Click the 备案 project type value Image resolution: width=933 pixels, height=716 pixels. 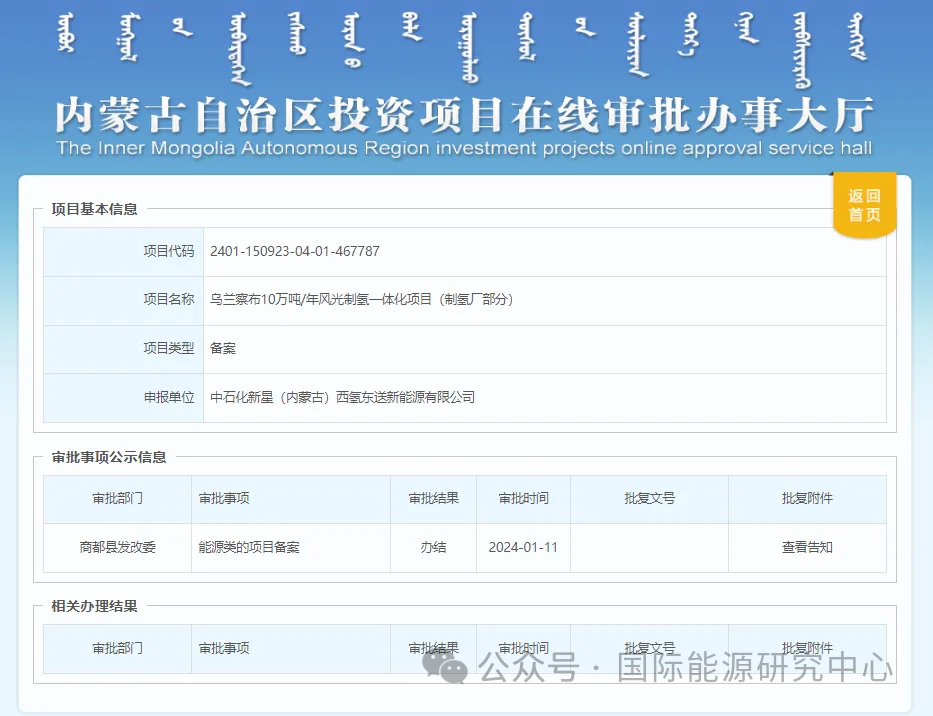tap(223, 348)
